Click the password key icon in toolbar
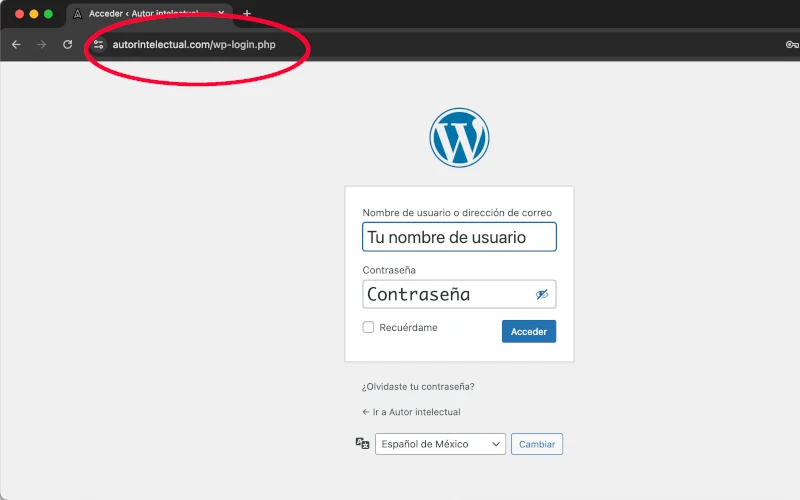This screenshot has height=500, width=800. (792, 44)
